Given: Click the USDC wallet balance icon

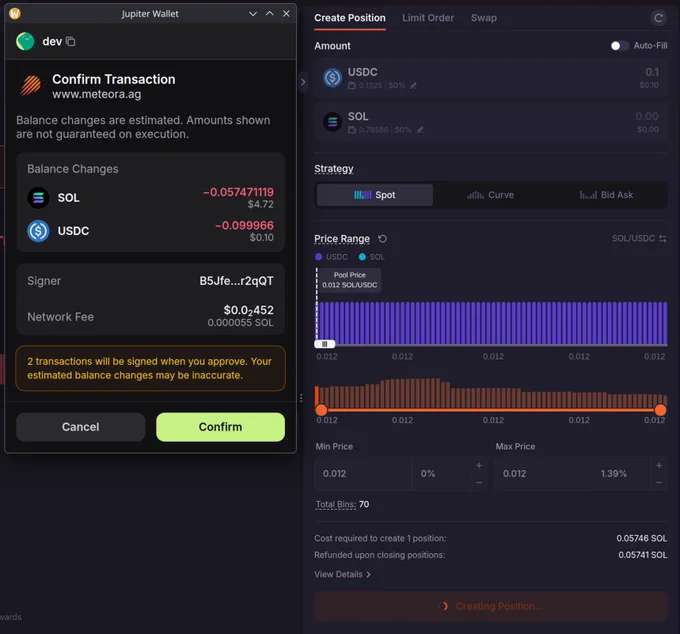Looking at the screenshot, I should click(352, 86).
